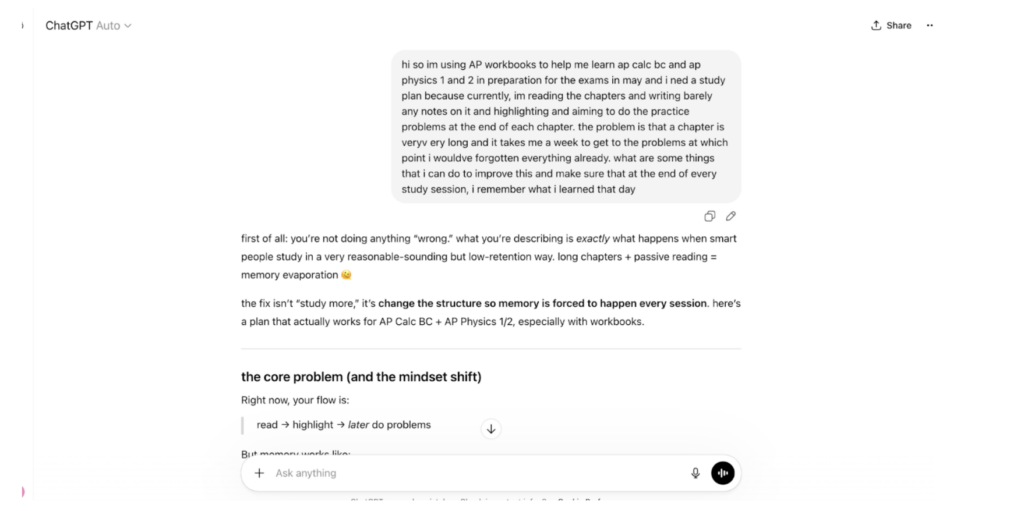Open the three-dot conversation options menu
The width and height of the screenshot is (1024, 511).
(930, 25)
